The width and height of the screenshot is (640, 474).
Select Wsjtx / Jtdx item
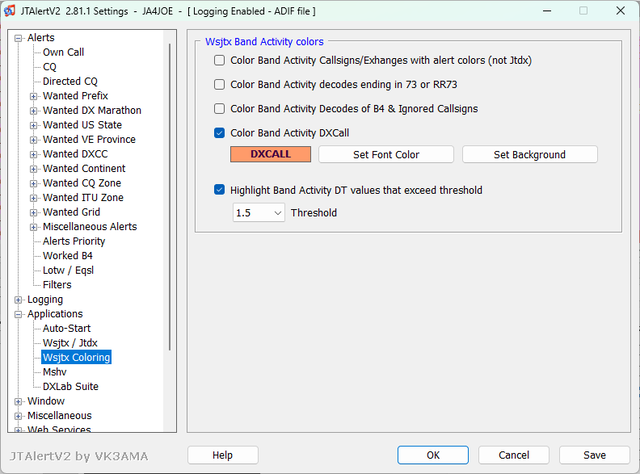click(70, 343)
